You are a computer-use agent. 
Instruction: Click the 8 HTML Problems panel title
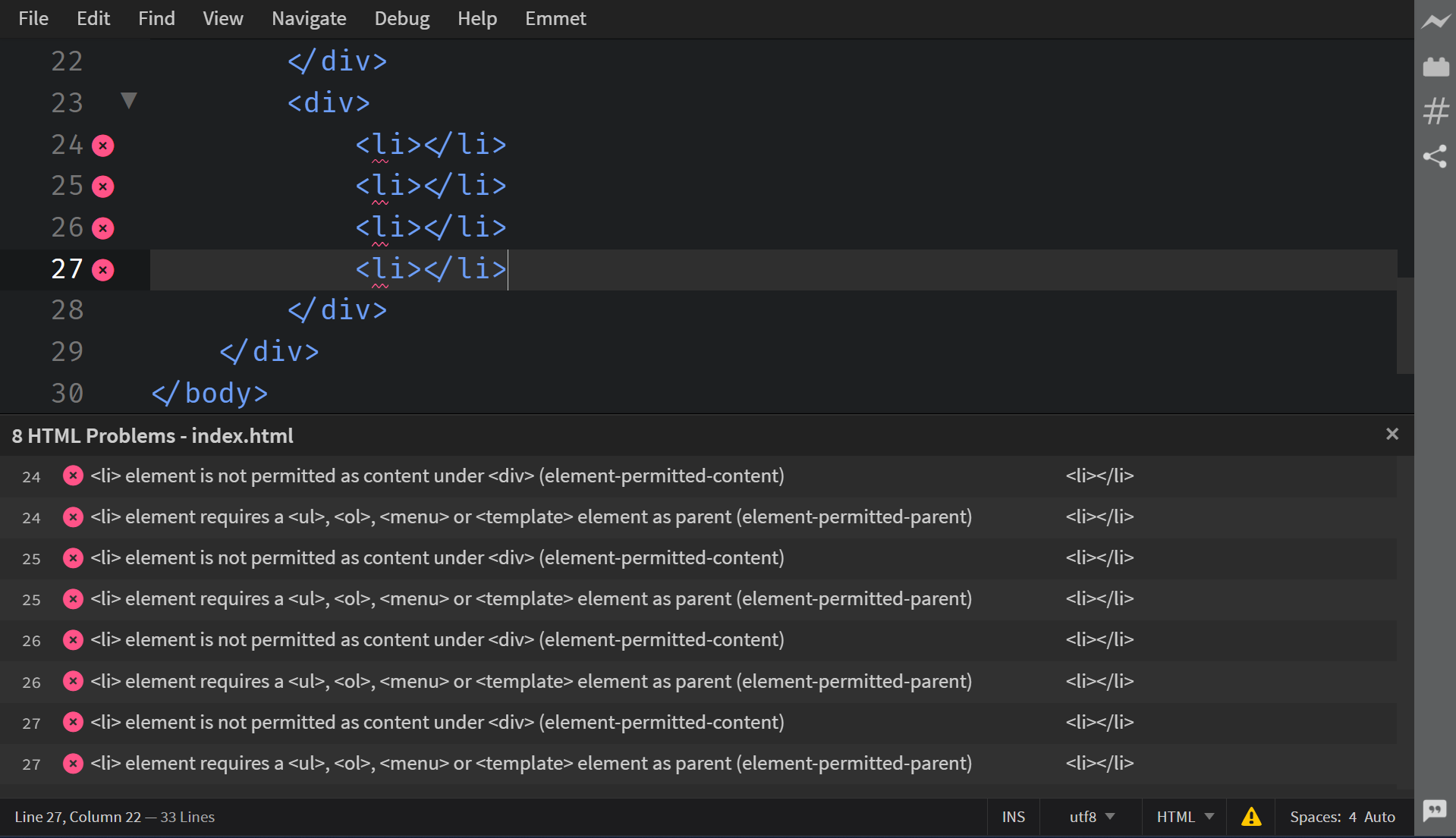point(153,435)
